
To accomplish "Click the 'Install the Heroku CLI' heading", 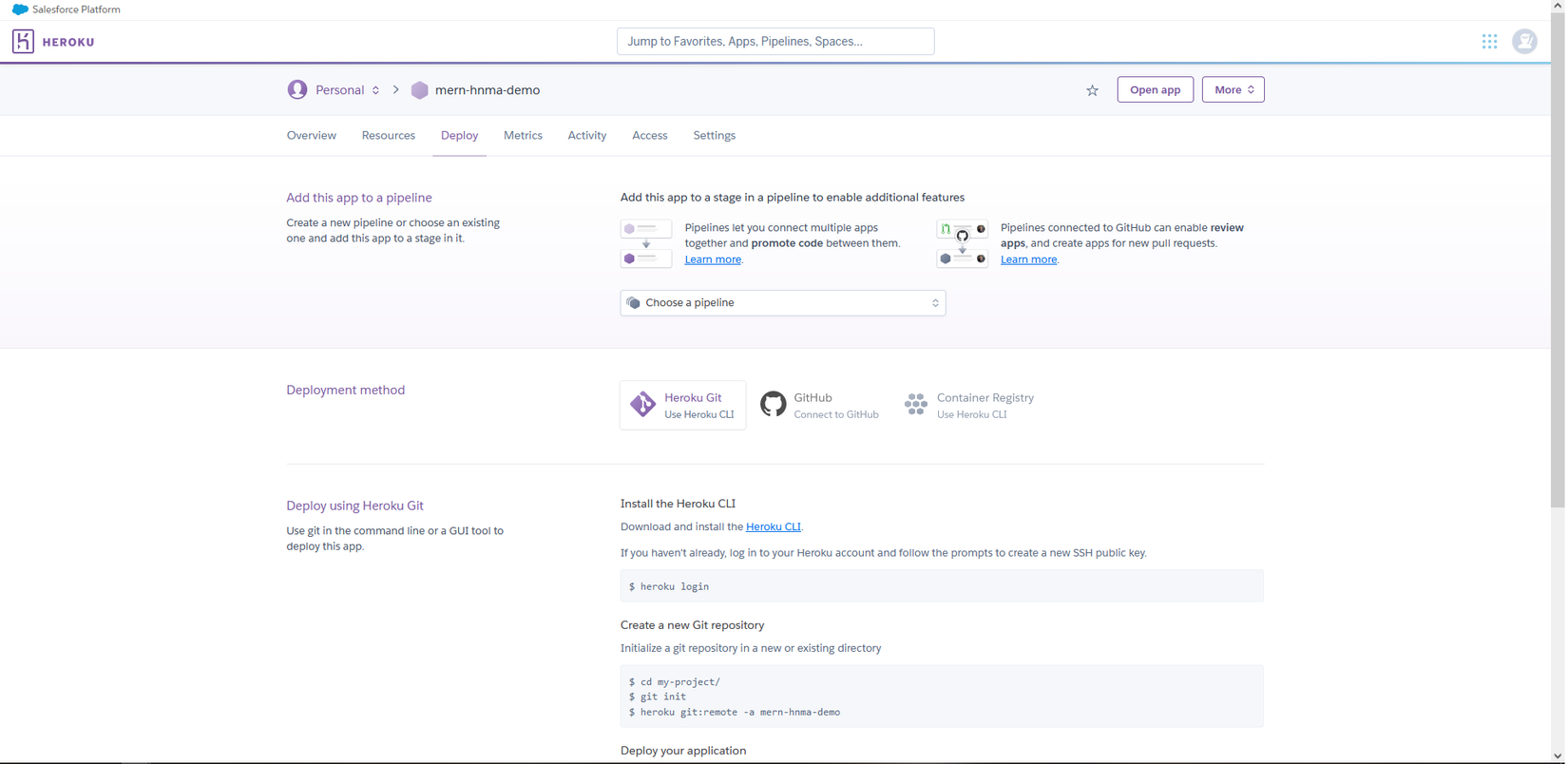I will click(x=679, y=504).
